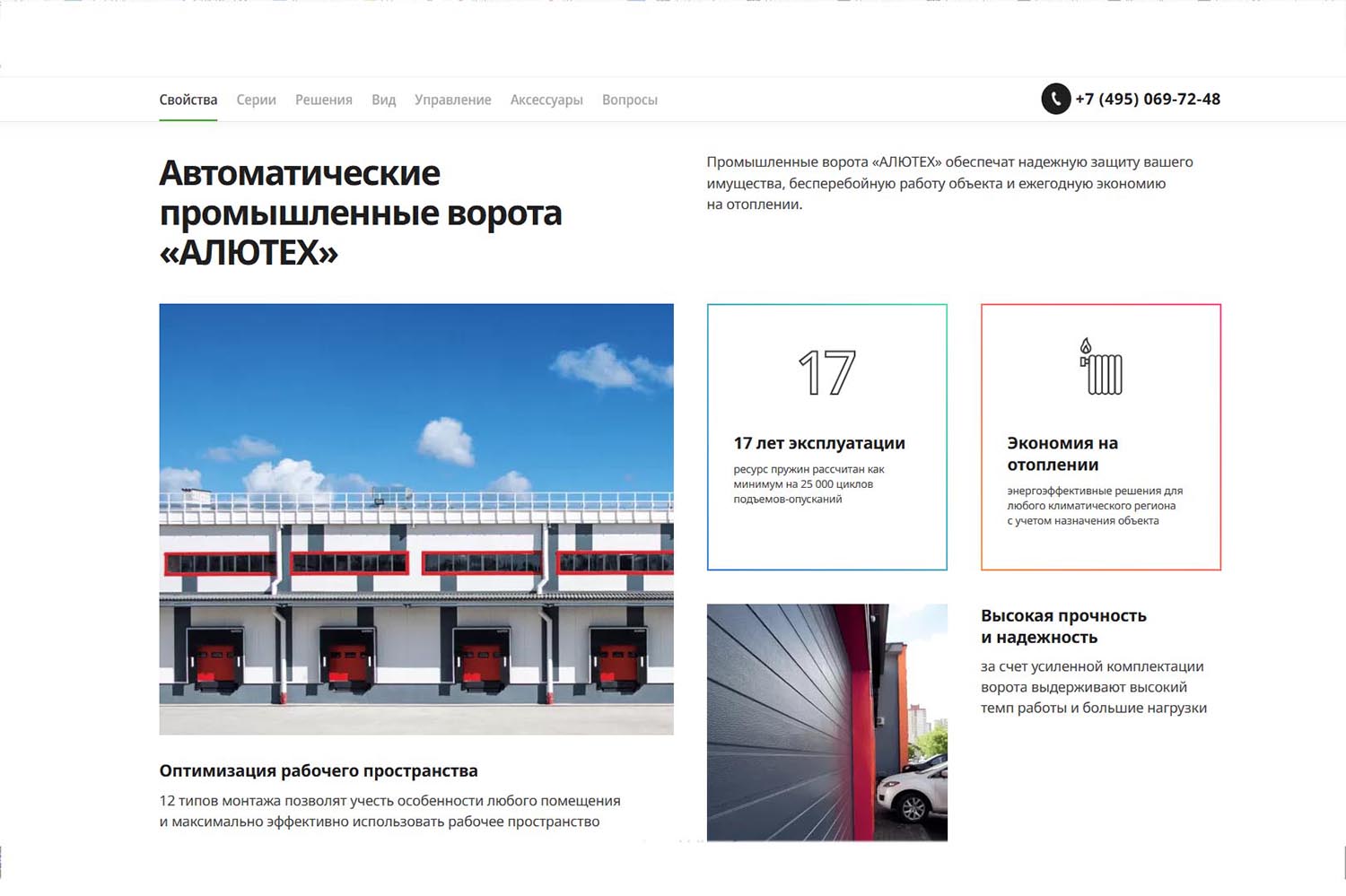Open the Свойства tab
Screen dimensions: 1346x896
click(x=188, y=100)
